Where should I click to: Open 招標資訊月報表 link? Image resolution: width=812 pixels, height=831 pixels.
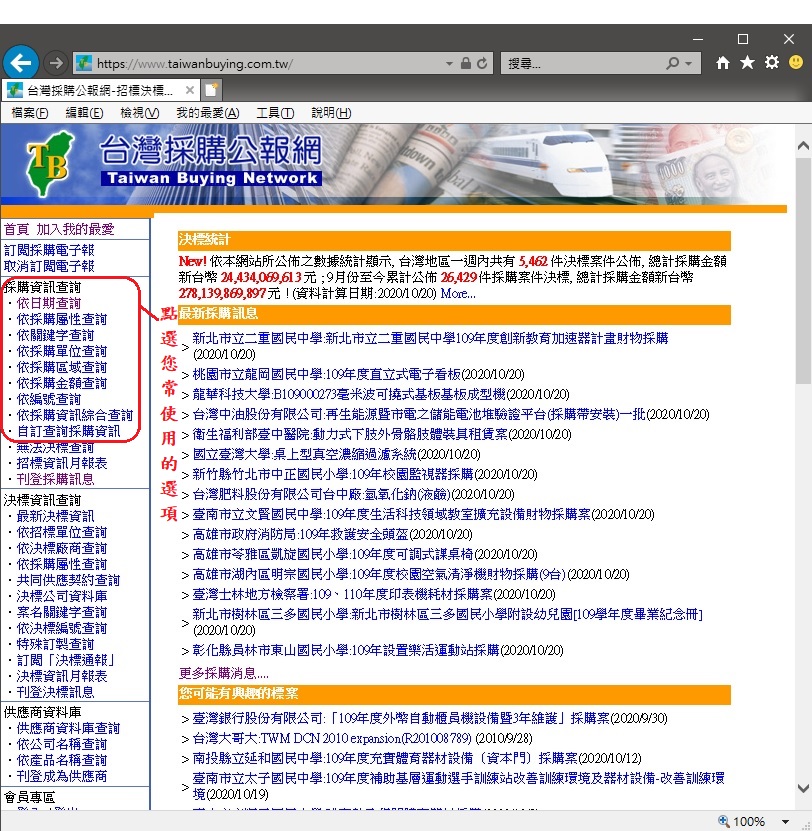click(x=61, y=463)
